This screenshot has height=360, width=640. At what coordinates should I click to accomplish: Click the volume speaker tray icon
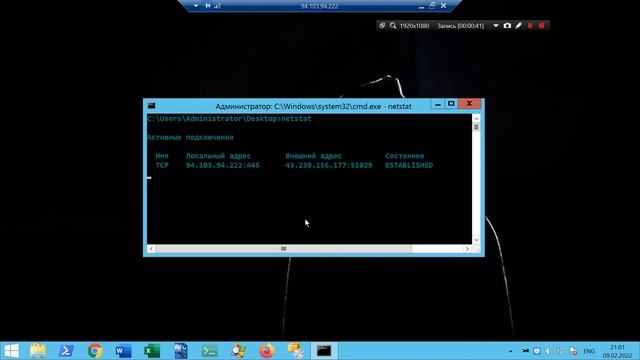coord(548,351)
